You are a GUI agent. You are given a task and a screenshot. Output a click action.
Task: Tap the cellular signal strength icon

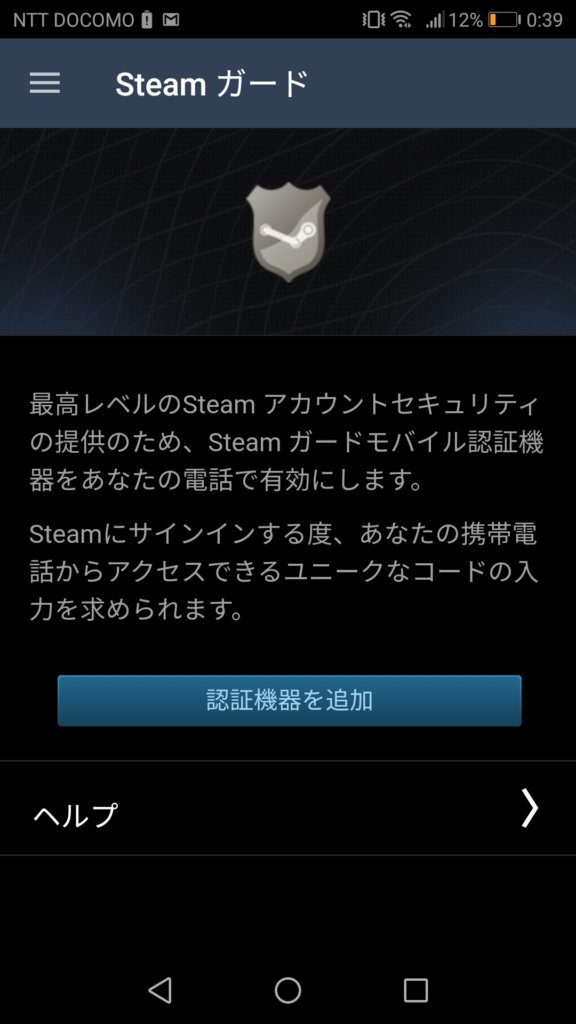click(x=434, y=20)
